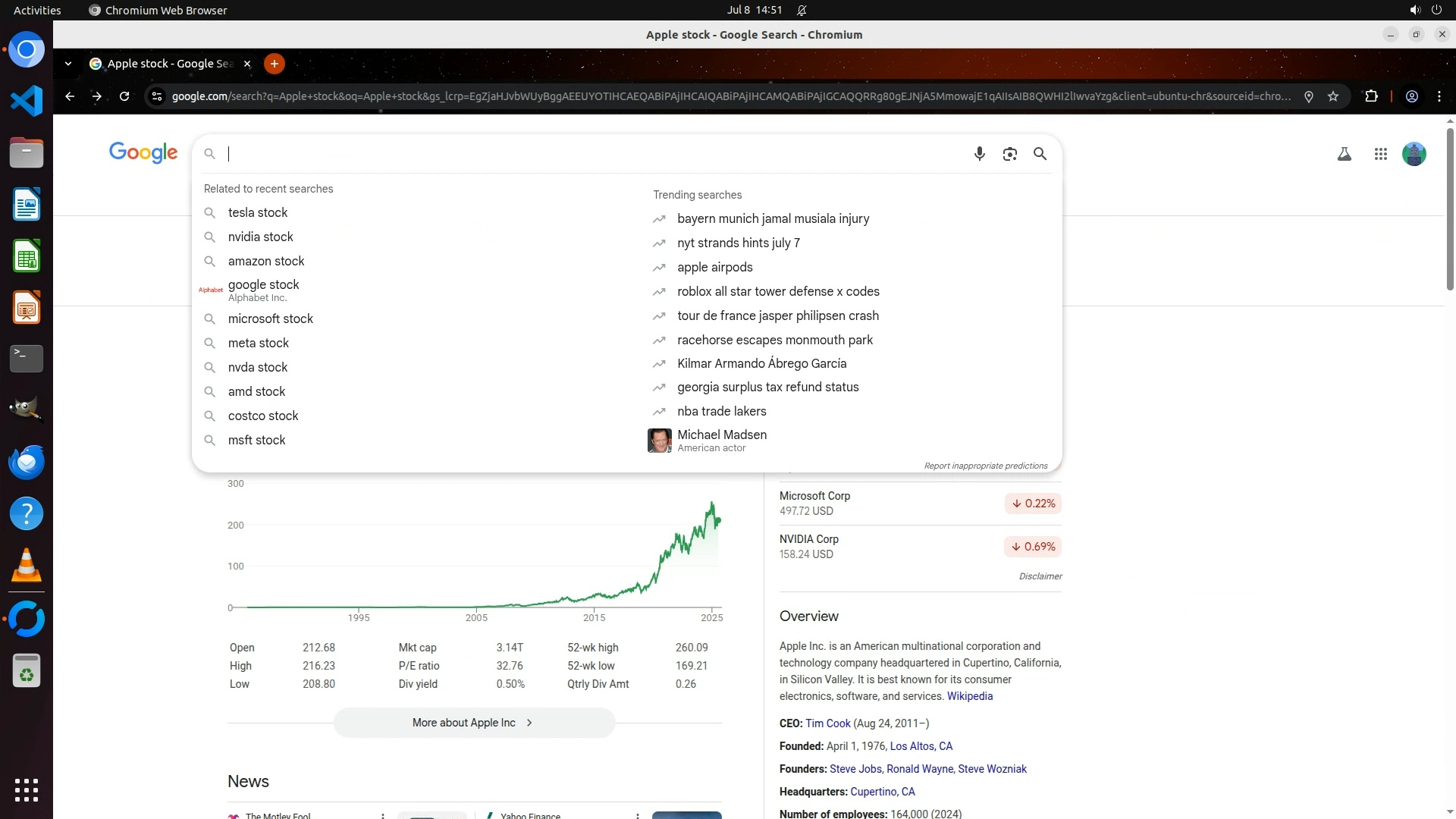Open the Google apps grid
Image resolution: width=1456 pixels, height=819 pixels.
[1380, 154]
